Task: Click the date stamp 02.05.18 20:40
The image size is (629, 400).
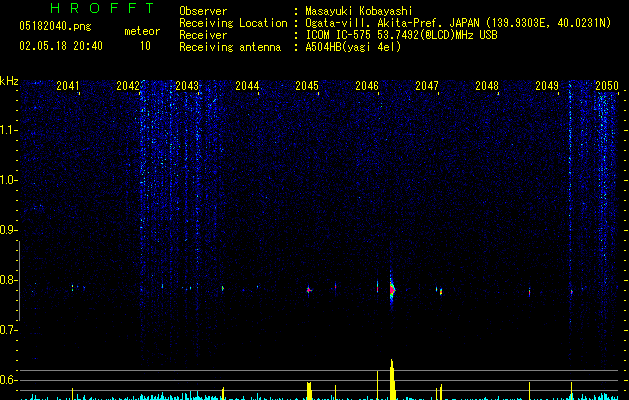Action: coord(61,46)
